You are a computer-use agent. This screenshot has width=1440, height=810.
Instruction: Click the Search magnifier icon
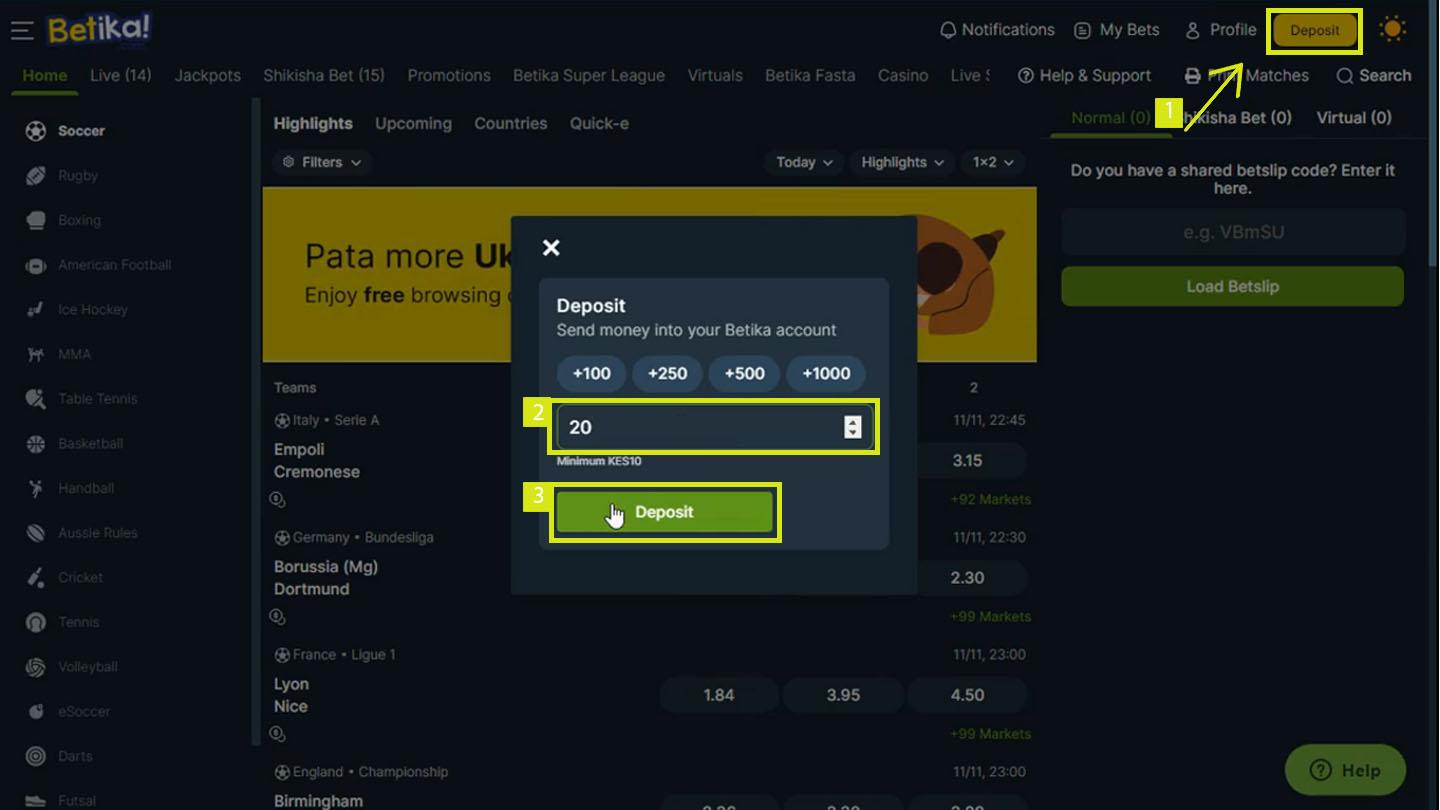[1344, 76]
